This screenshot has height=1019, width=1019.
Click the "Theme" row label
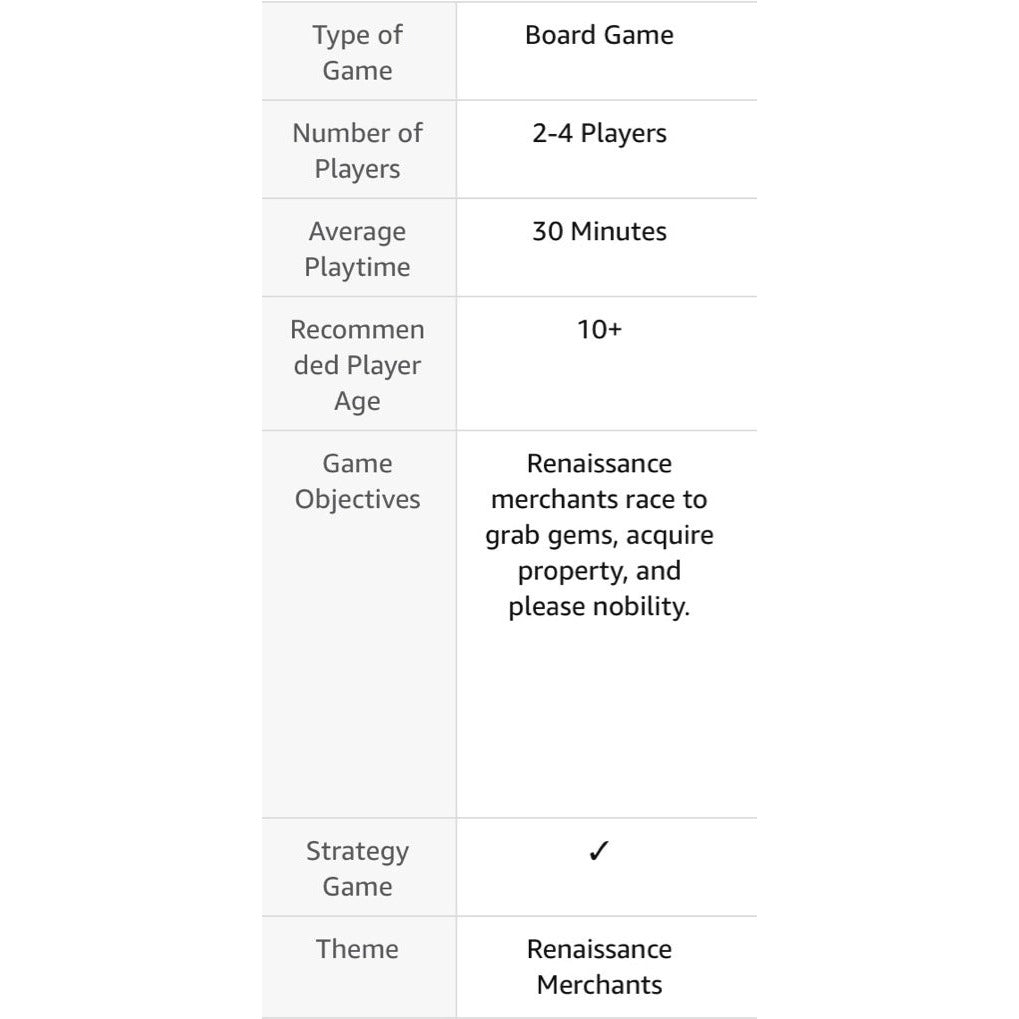coord(357,949)
